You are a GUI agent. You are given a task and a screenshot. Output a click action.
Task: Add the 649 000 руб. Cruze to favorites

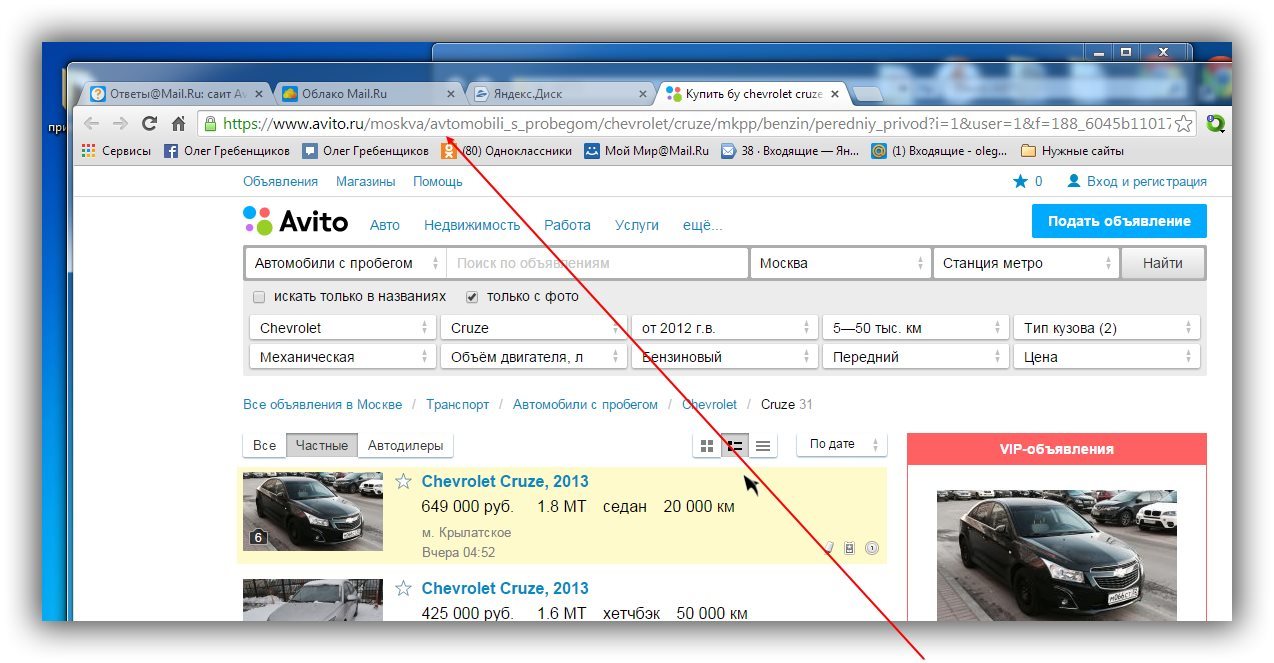tap(403, 482)
